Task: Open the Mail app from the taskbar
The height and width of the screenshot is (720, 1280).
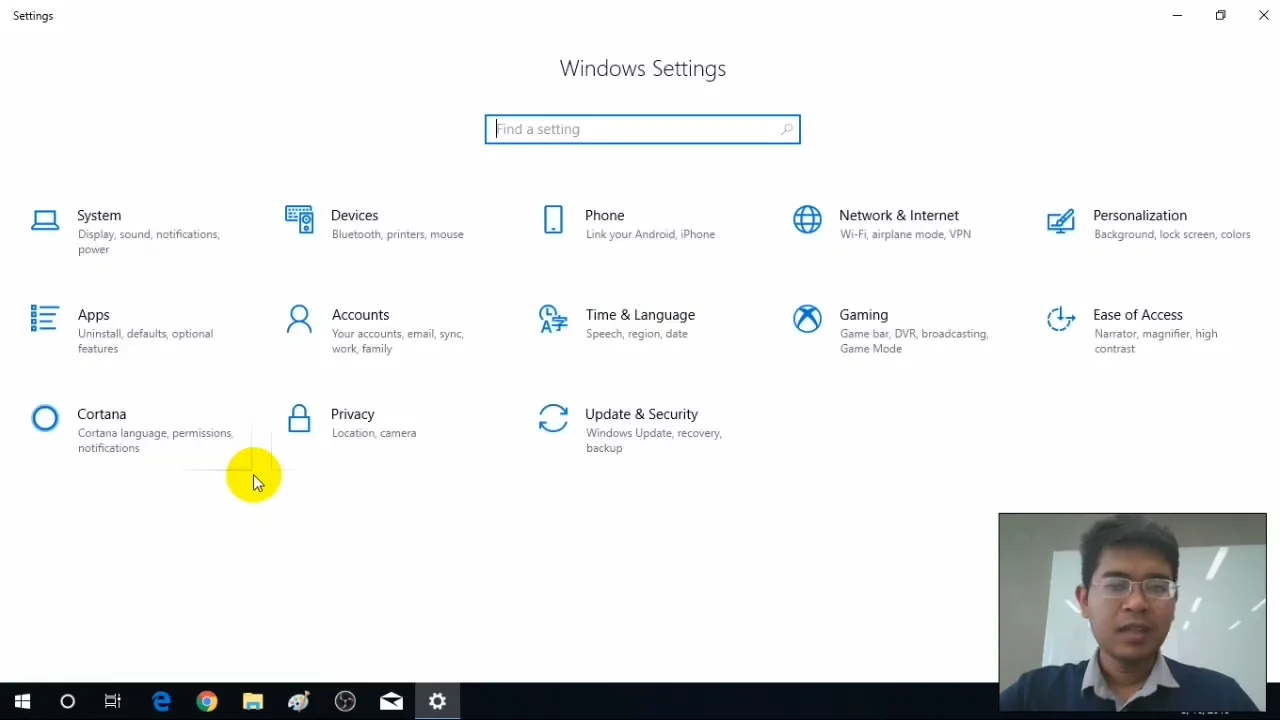Action: click(391, 701)
